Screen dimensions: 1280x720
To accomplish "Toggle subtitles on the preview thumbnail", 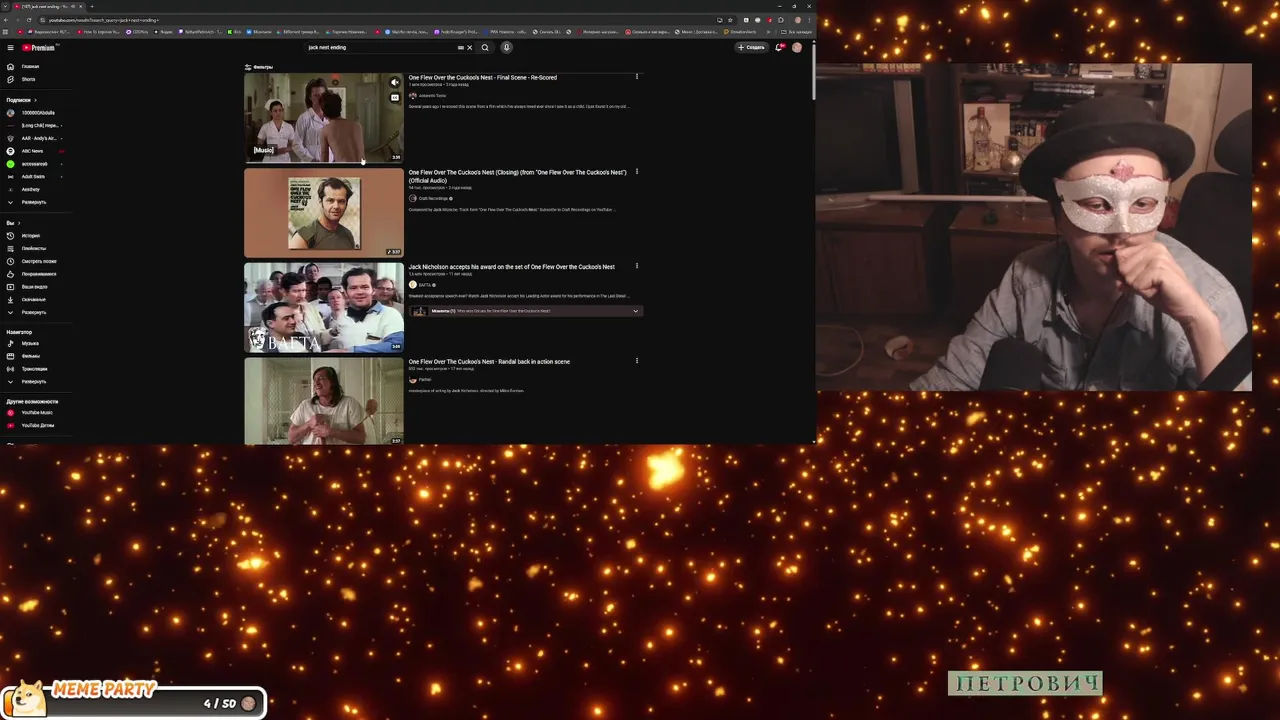I will point(395,98).
